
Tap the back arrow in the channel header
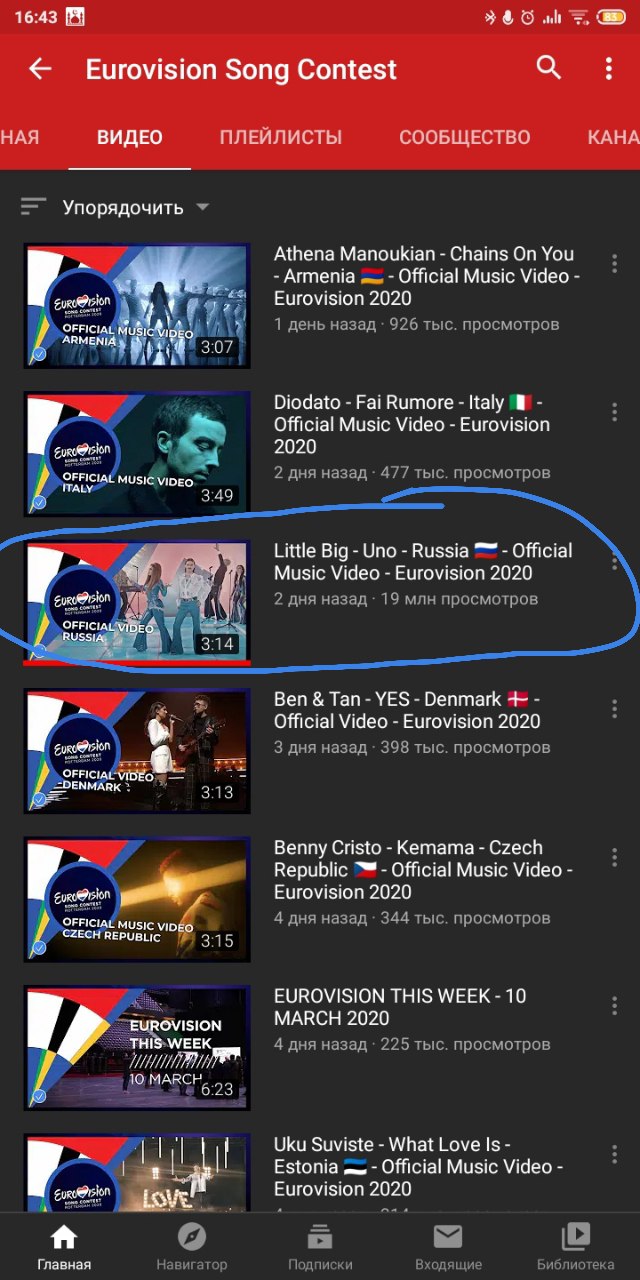click(40, 69)
